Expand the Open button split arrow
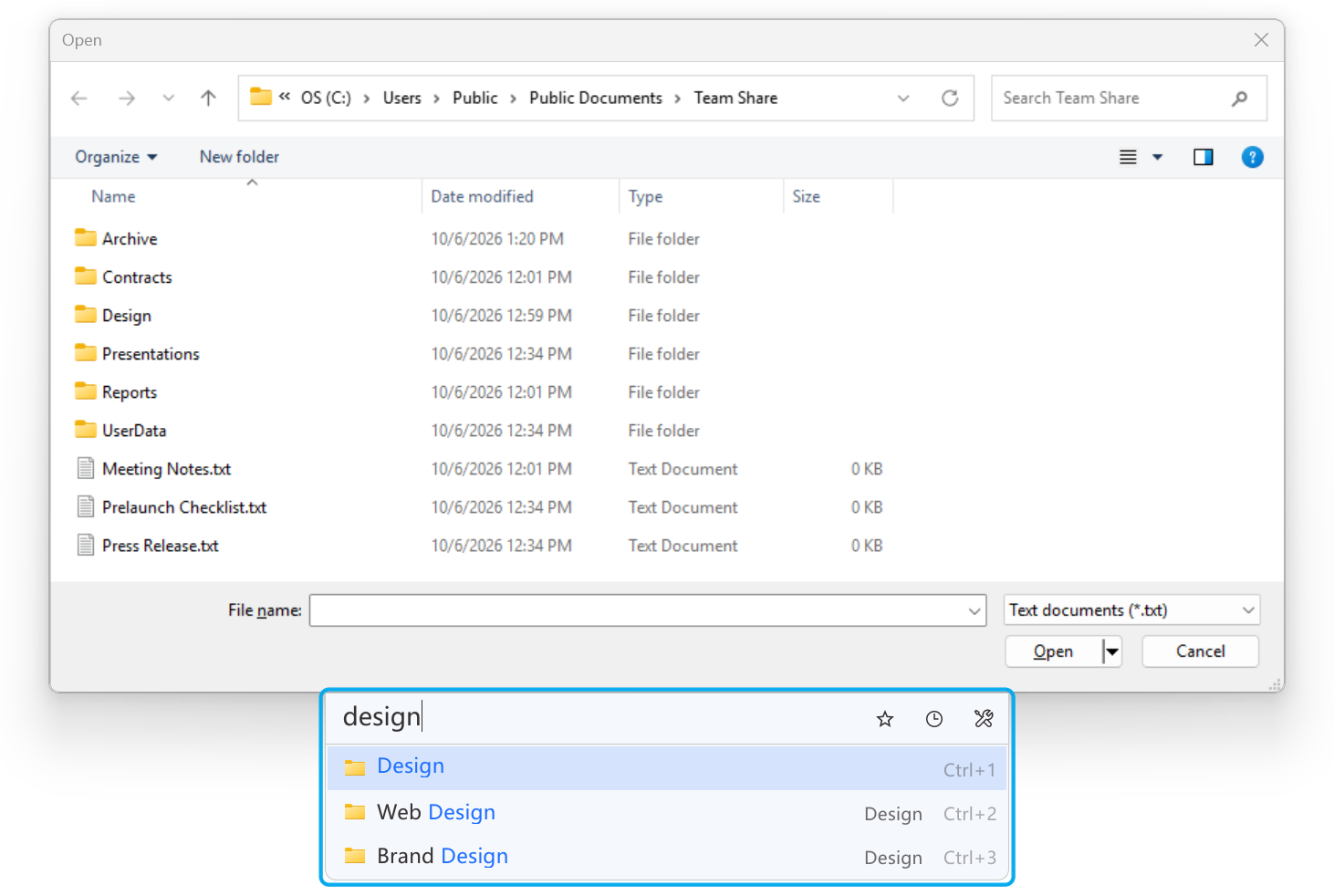This screenshot has width=1334, height=896. click(1112, 651)
